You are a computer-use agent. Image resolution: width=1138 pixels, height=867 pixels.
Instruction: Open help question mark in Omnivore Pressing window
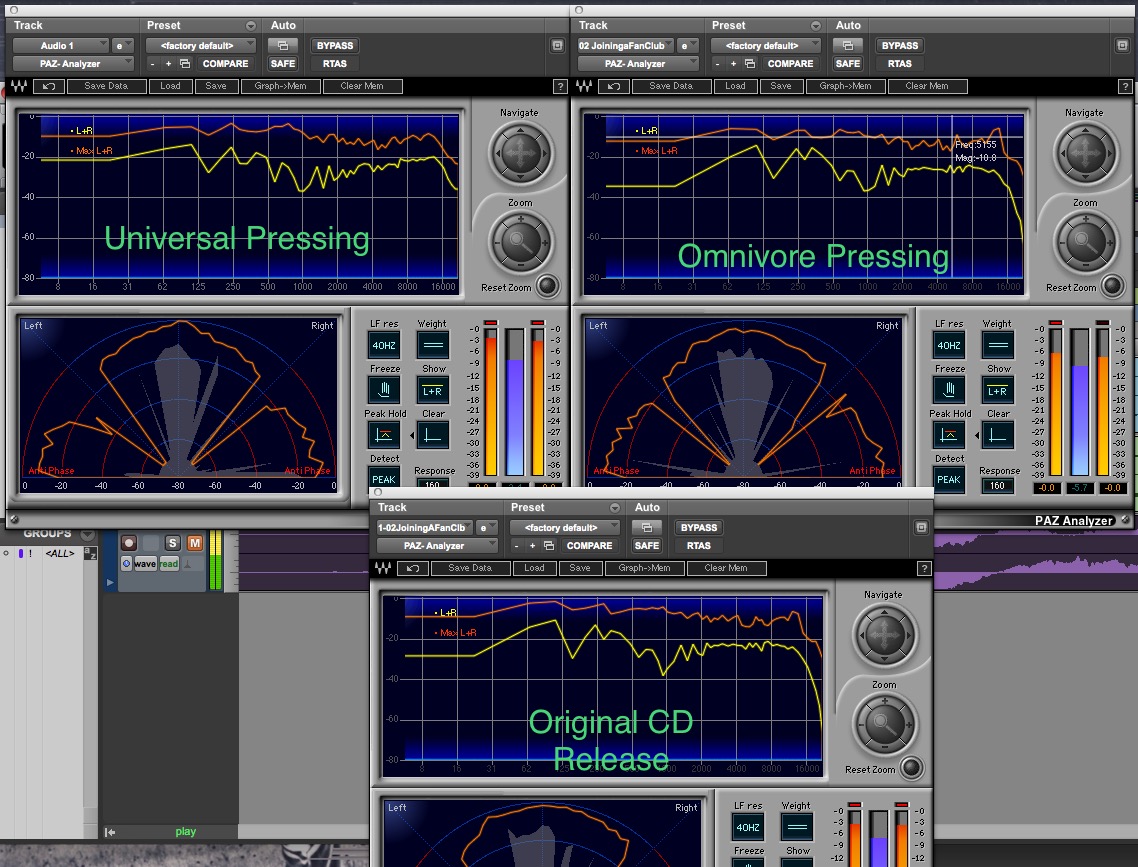(x=1125, y=86)
